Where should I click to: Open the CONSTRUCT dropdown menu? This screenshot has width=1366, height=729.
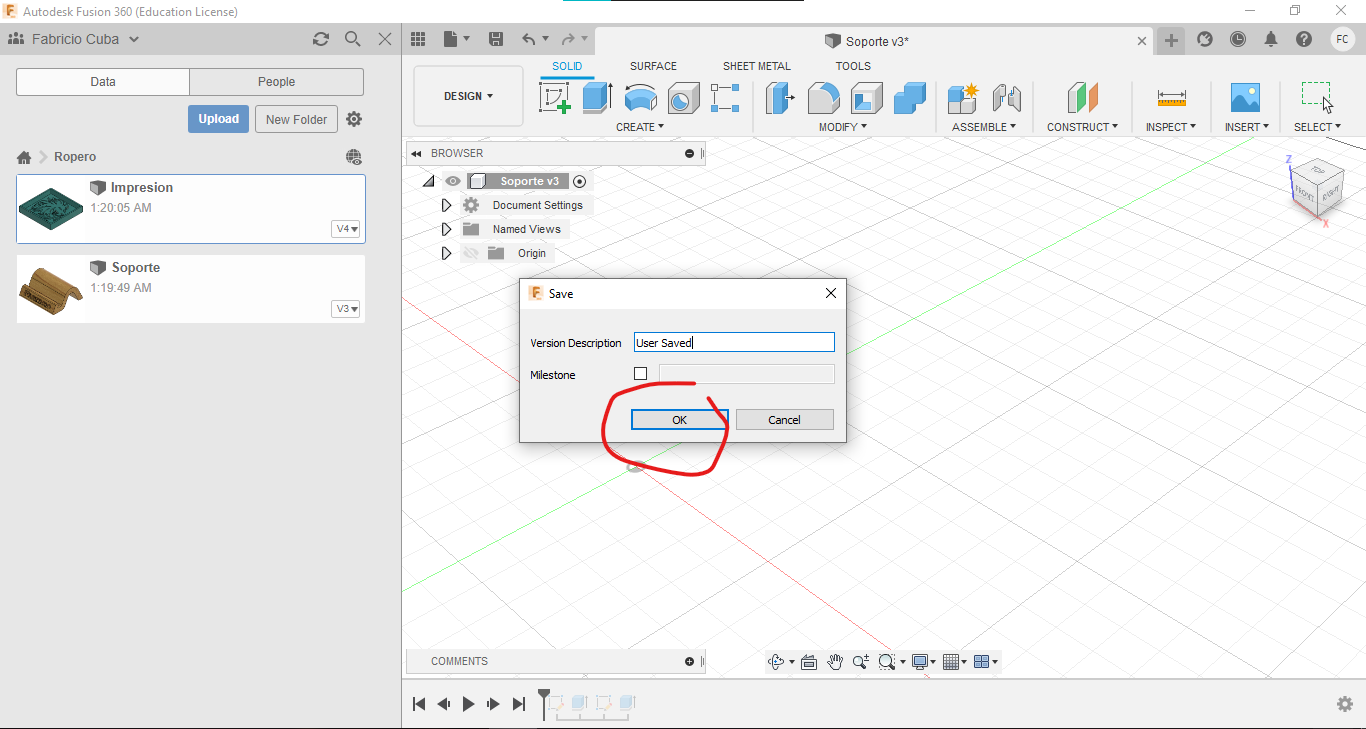pyautogui.click(x=1083, y=127)
